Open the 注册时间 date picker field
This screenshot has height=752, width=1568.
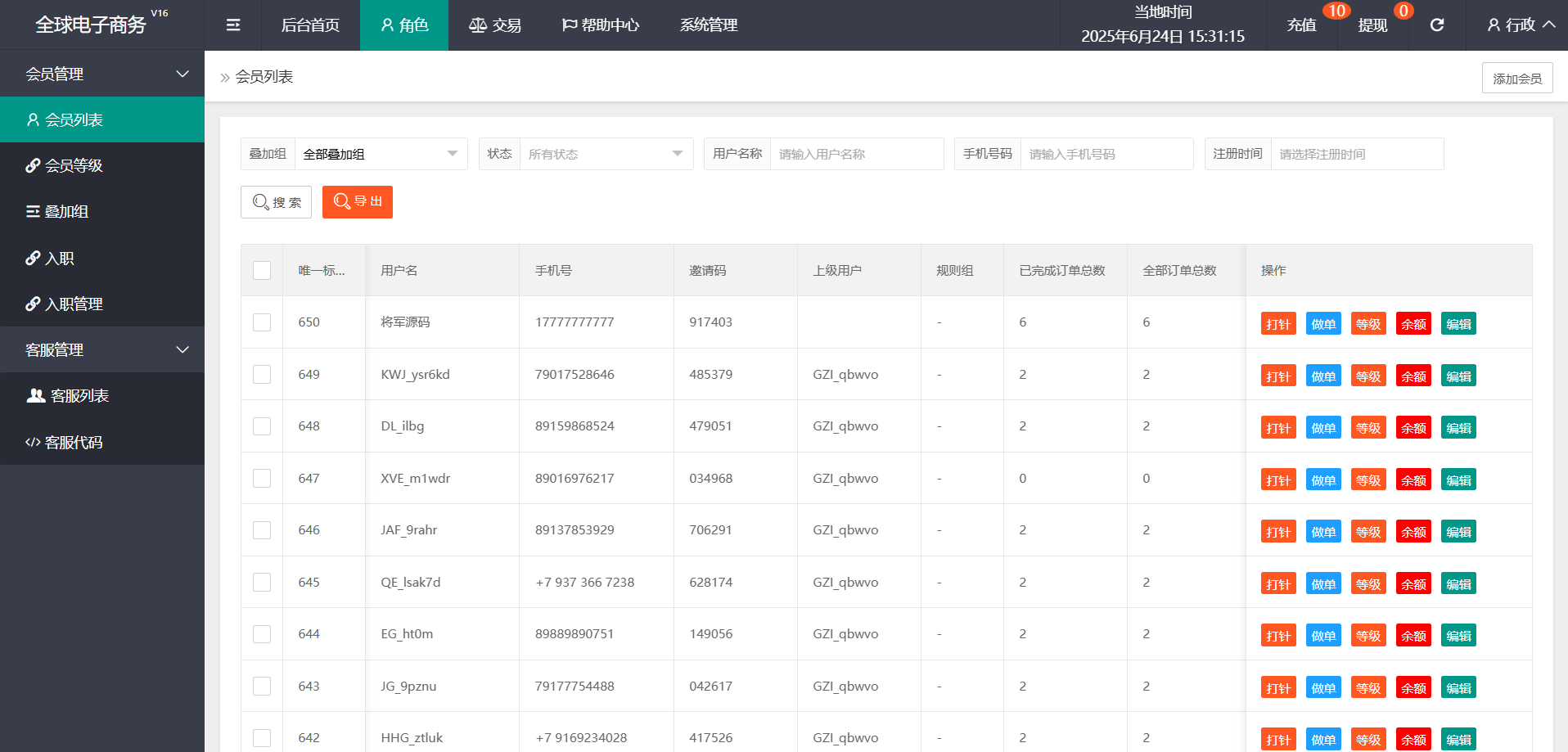[x=1358, y=154]
